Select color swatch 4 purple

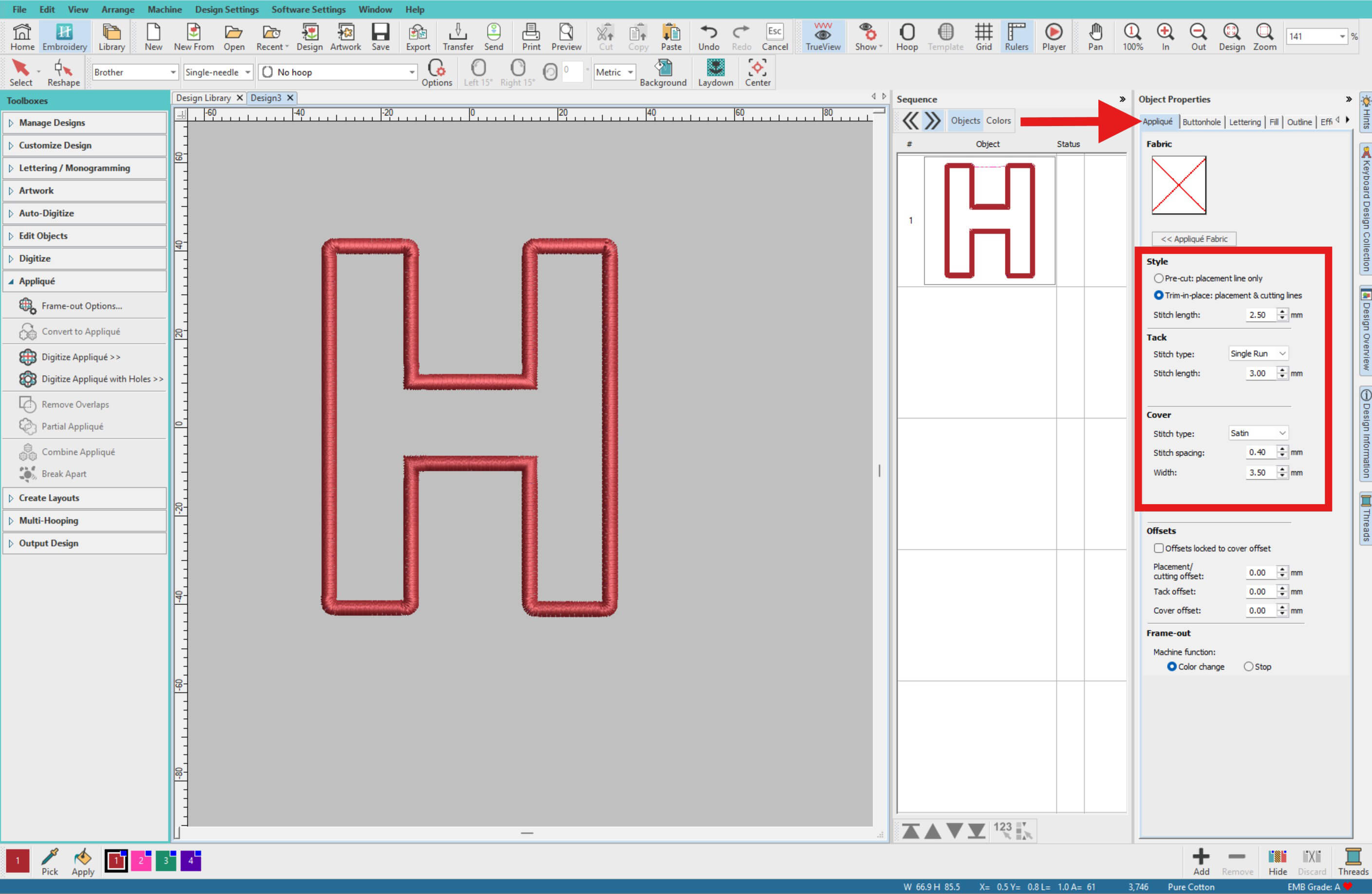click(x=191, y=861)
